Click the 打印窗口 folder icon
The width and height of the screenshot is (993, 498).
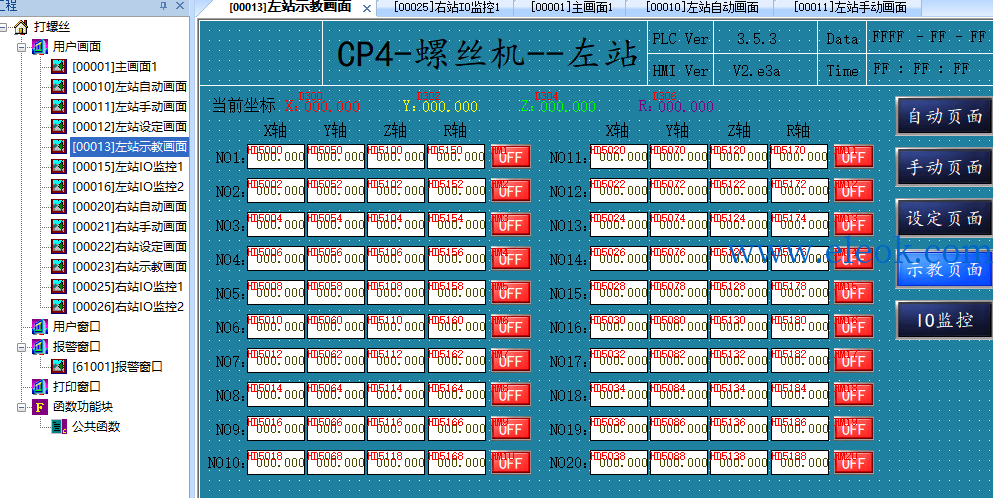coord(39,386)
